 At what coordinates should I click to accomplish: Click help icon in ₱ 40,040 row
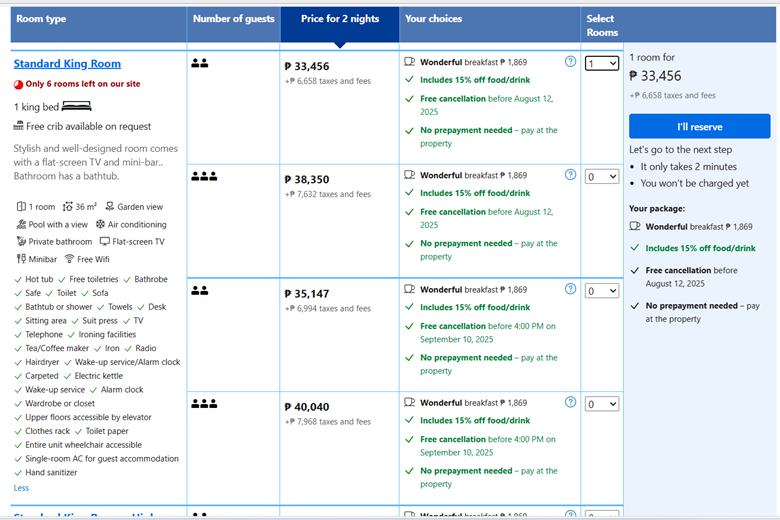pos(570,403)
